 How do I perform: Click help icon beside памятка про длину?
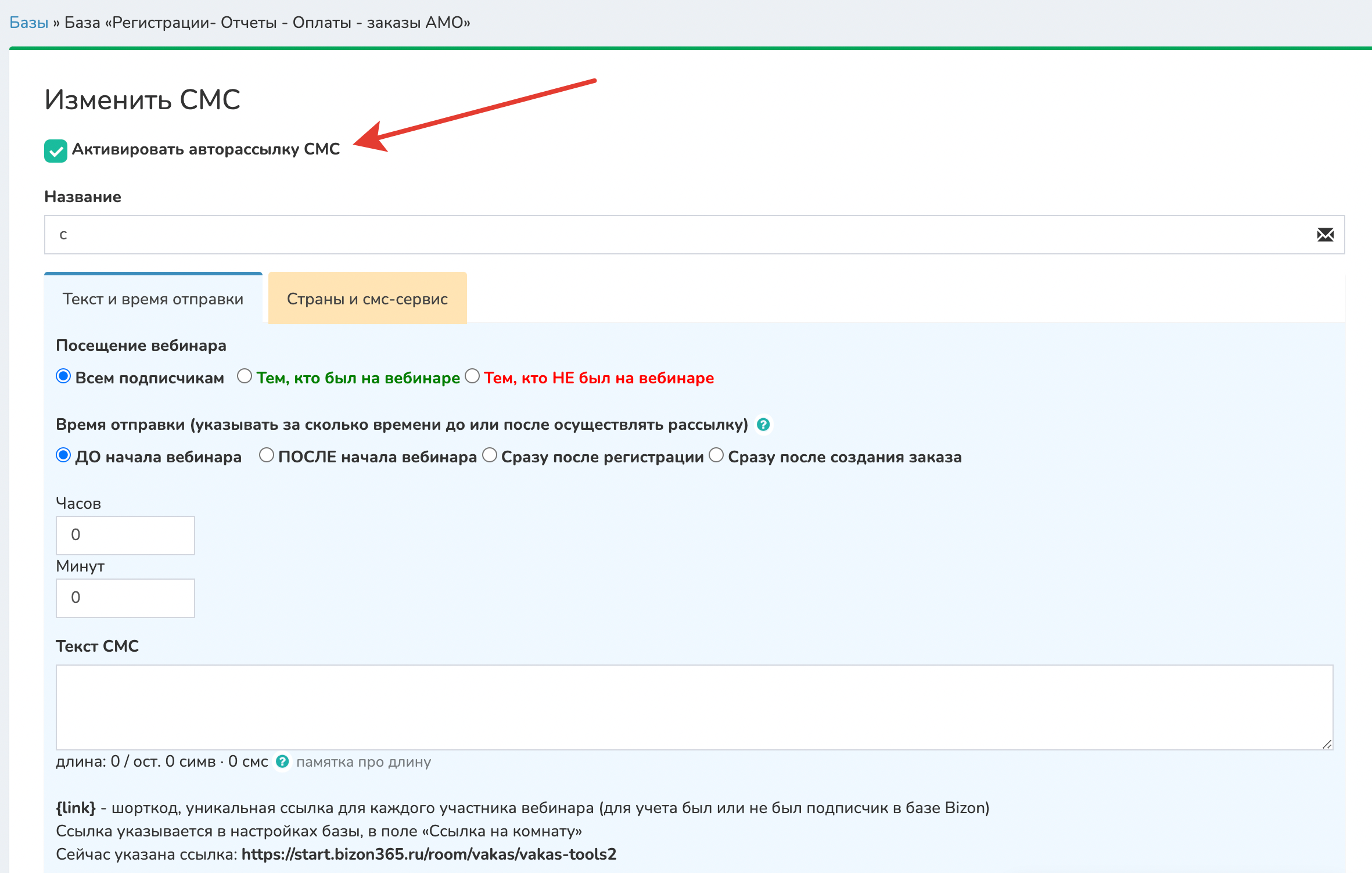pos(282,761)
